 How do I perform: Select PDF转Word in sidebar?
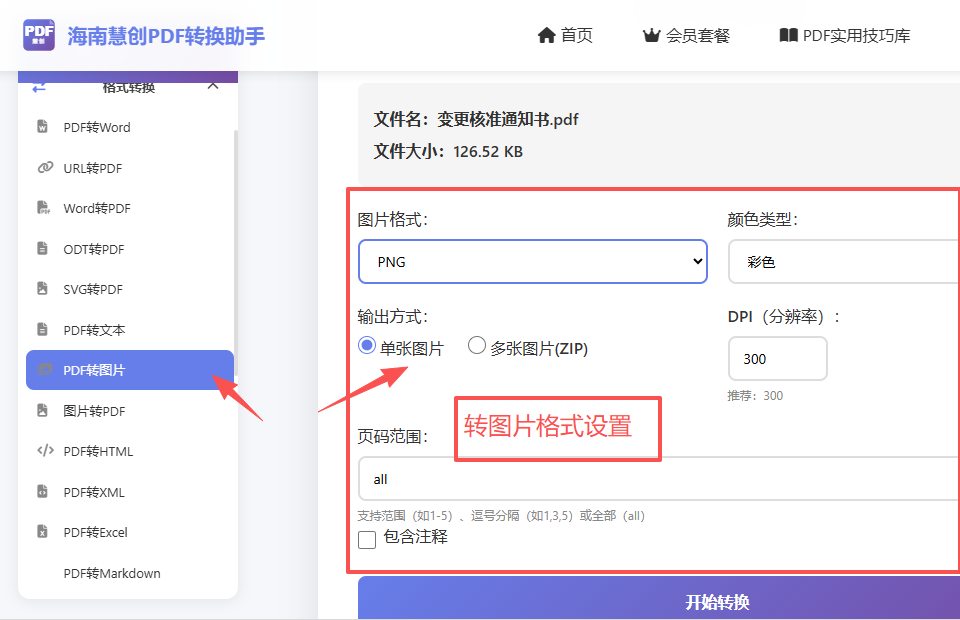point(130,127)
